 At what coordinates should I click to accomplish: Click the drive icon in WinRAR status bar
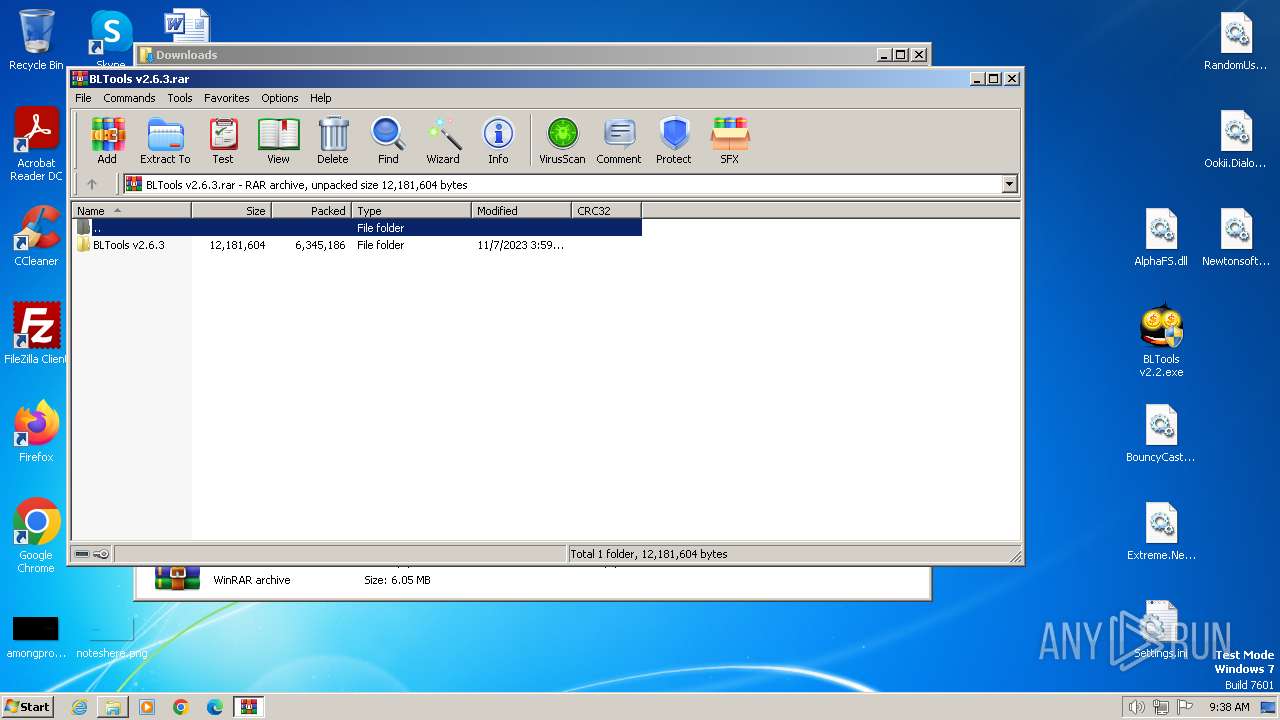tap(82, 554)
